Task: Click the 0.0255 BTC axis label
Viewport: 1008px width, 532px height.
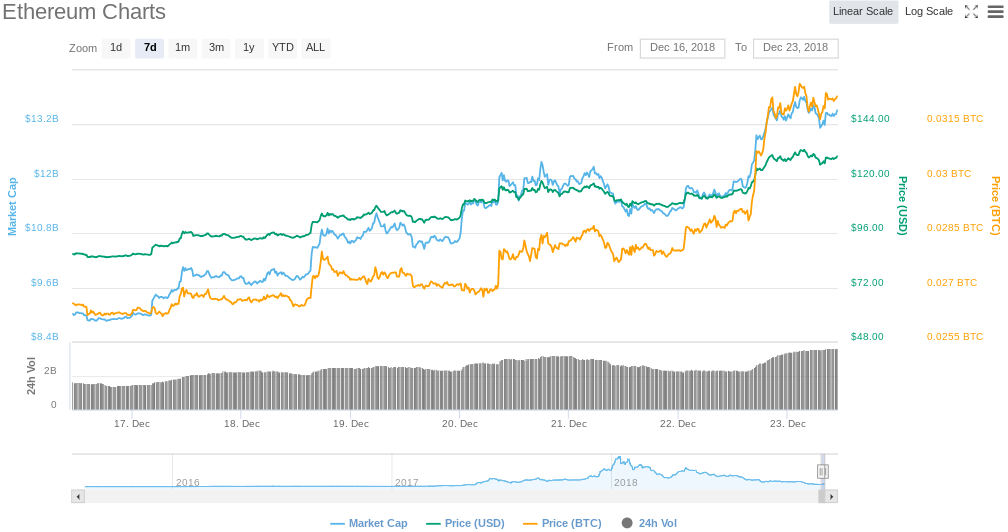Action: (x=955, y=337)
